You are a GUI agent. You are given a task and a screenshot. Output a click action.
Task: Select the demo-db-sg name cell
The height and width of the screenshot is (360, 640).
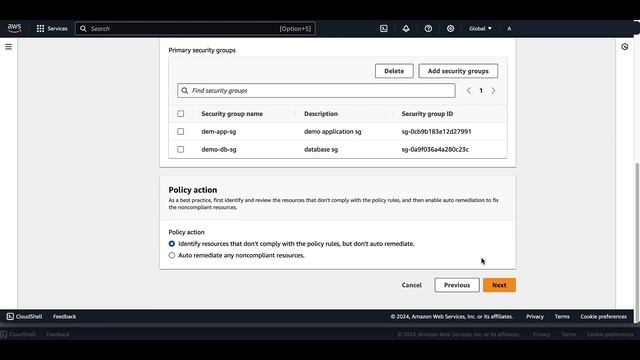tap(219, 149)
